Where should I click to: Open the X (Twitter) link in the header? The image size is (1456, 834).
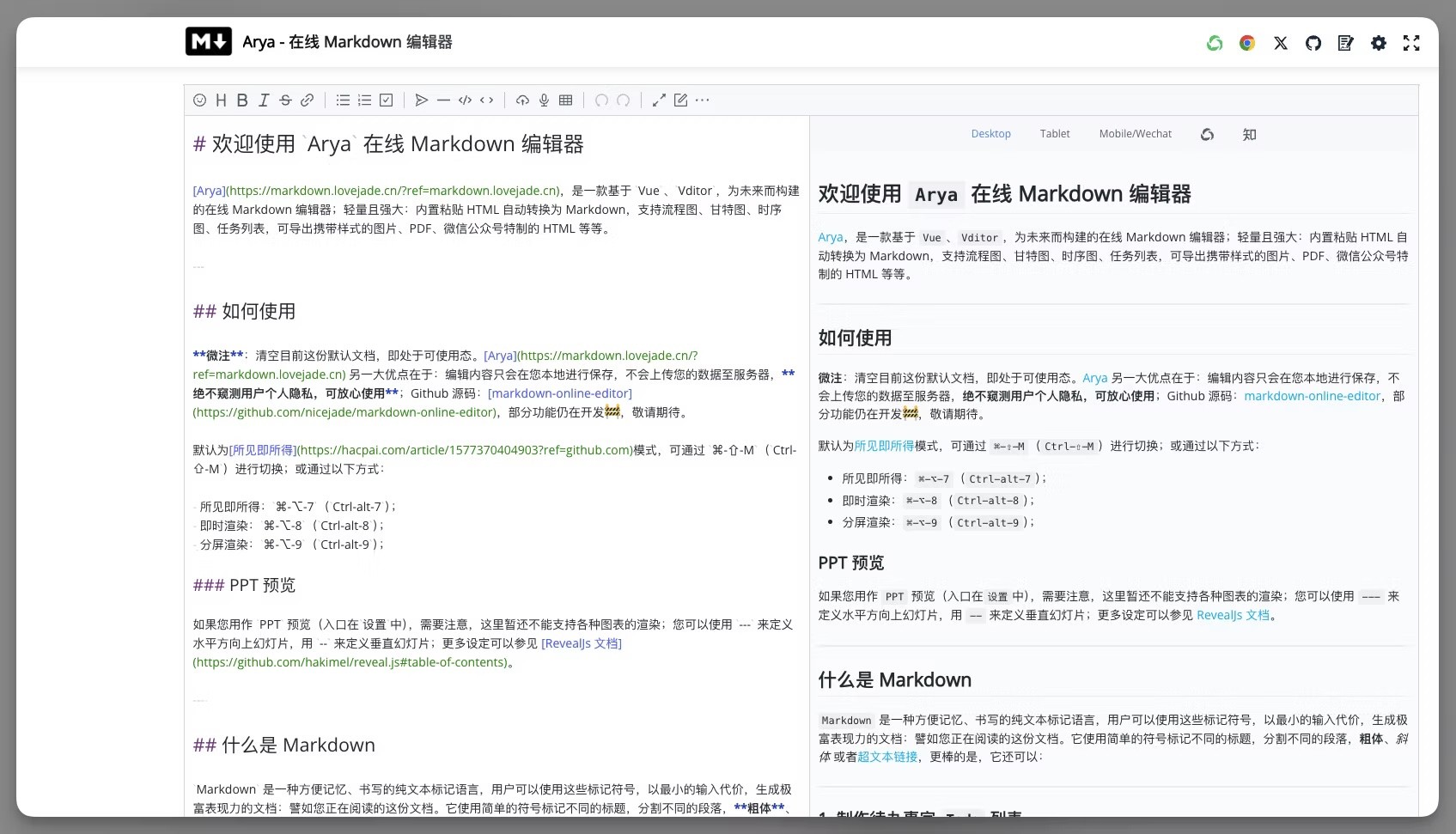[x=1281, y=43]
